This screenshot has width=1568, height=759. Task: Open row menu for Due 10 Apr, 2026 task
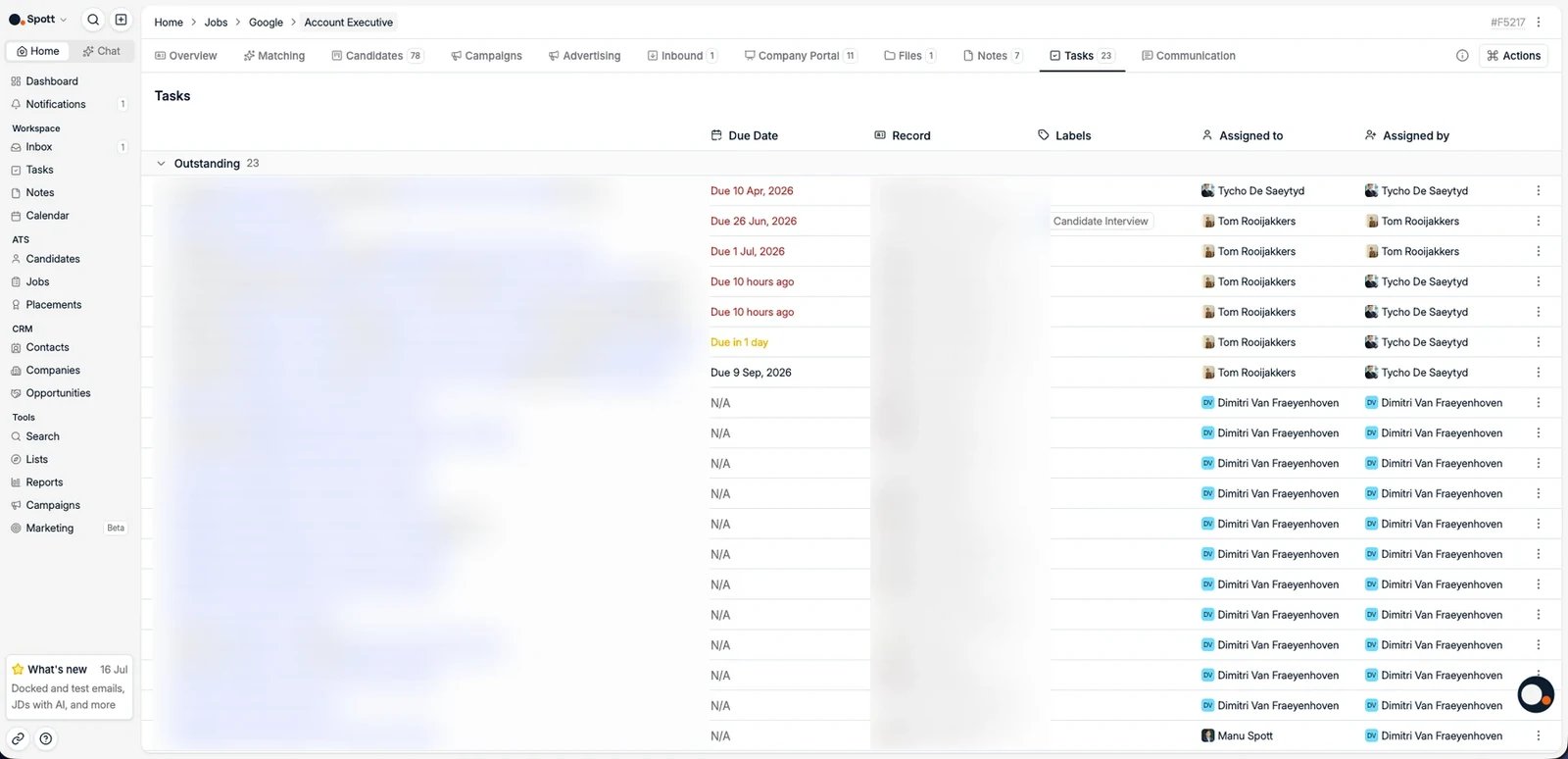[1539, 191]
